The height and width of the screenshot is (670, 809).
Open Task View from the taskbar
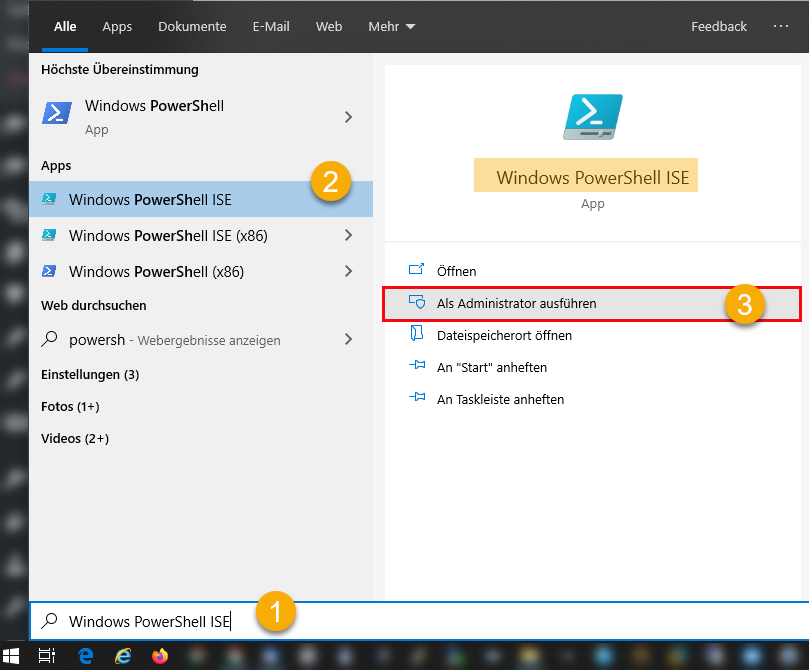[47, 656]
